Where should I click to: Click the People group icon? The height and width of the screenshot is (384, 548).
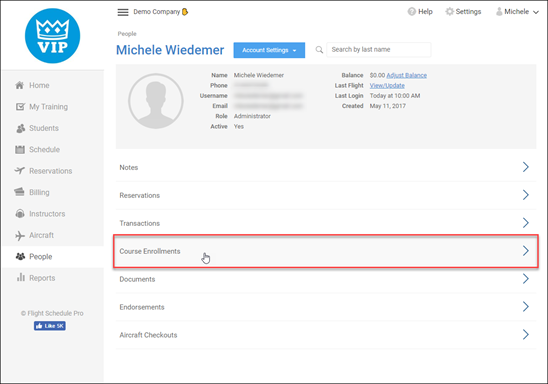pos(20,256)
